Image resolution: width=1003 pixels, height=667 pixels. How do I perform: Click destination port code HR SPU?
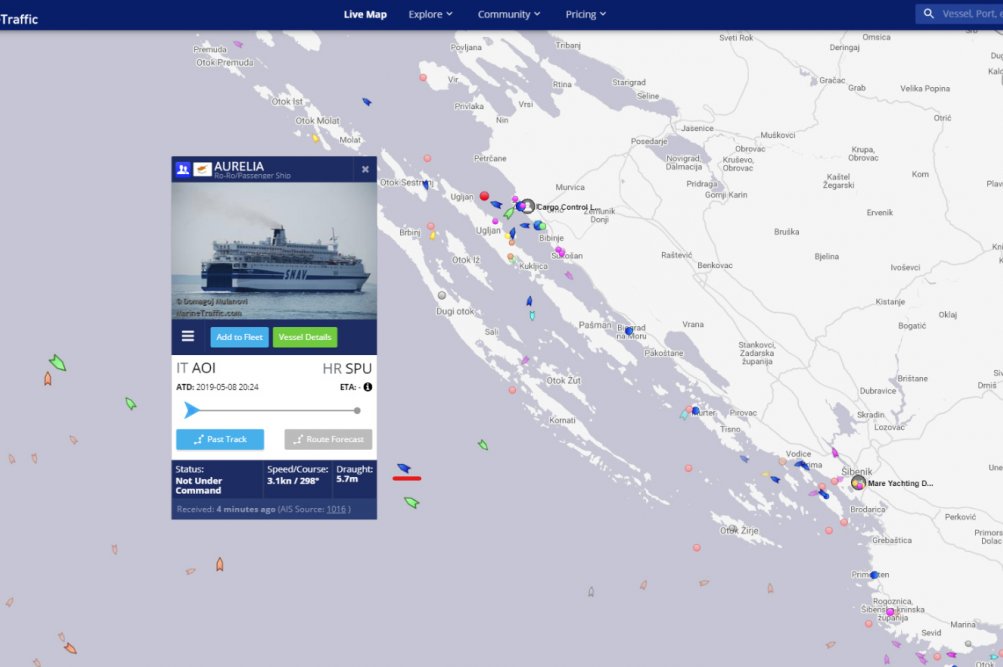(x=347, y=368)
